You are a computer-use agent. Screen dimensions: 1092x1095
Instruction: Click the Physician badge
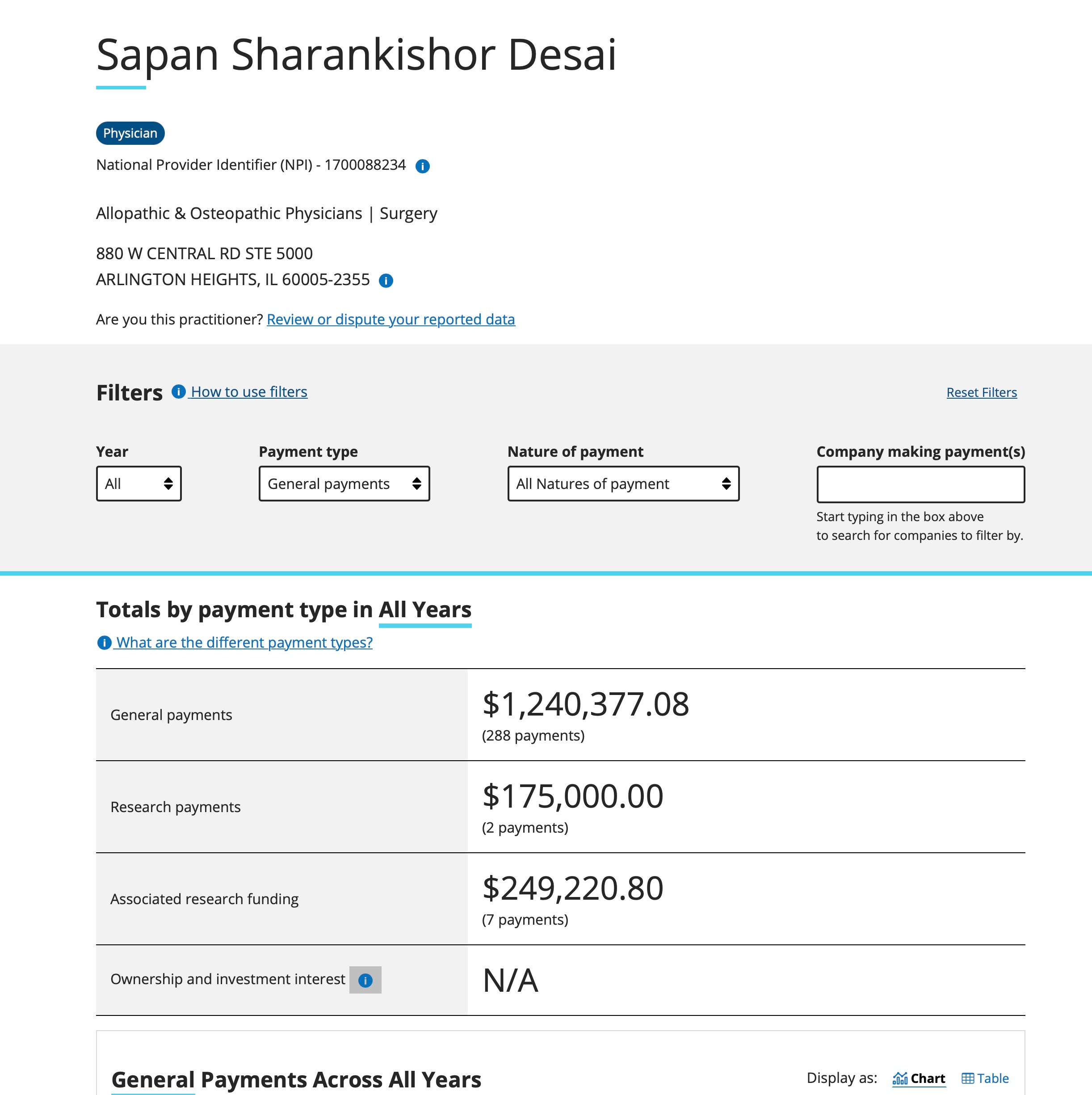(130, 133)
